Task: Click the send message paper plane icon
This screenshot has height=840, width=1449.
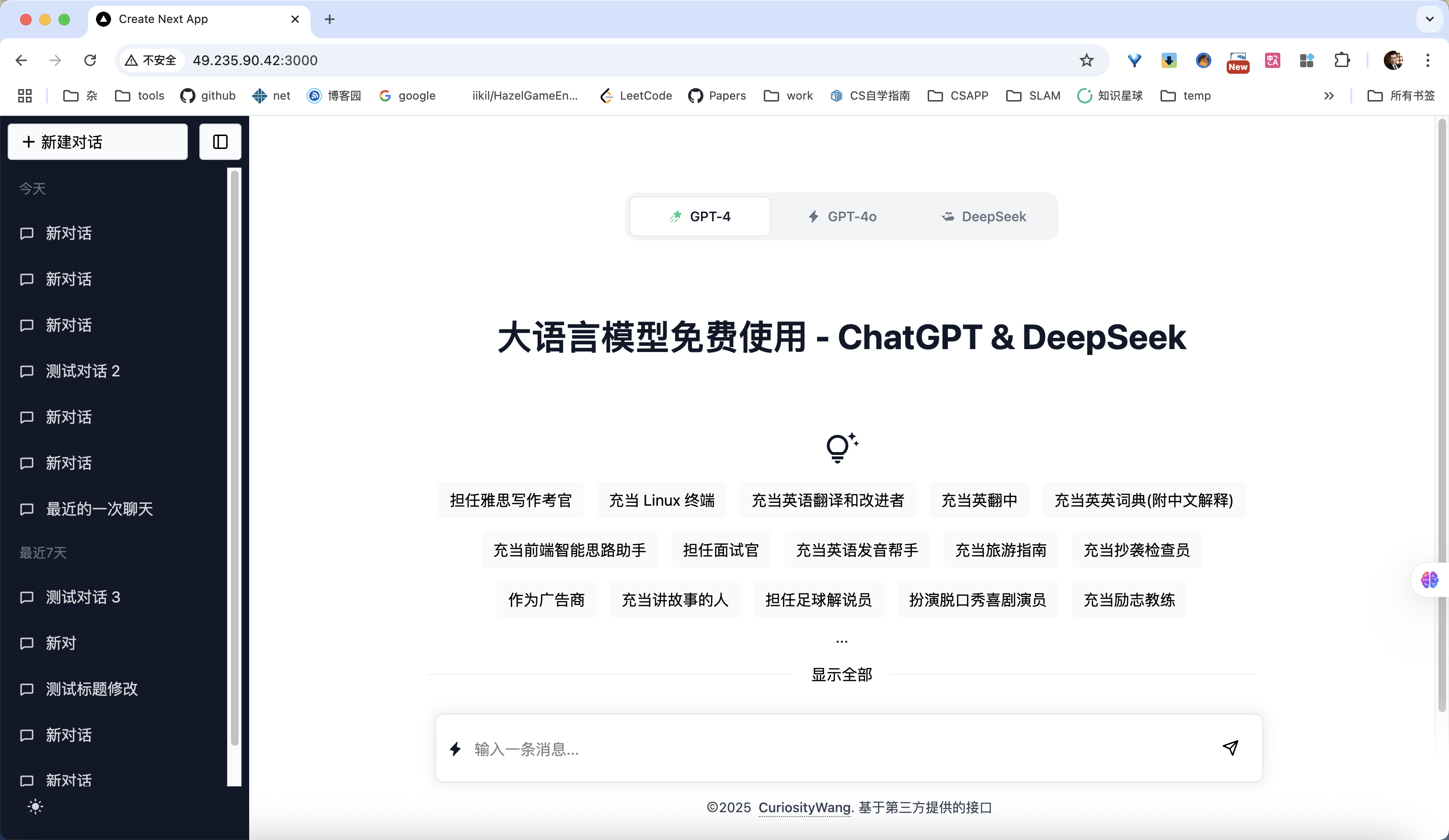Action: [x=1230, y=748]
